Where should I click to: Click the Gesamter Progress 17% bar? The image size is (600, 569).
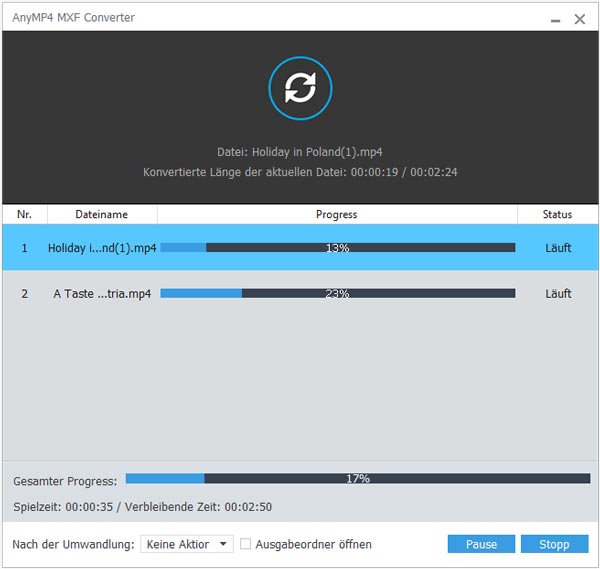[358, 478]
